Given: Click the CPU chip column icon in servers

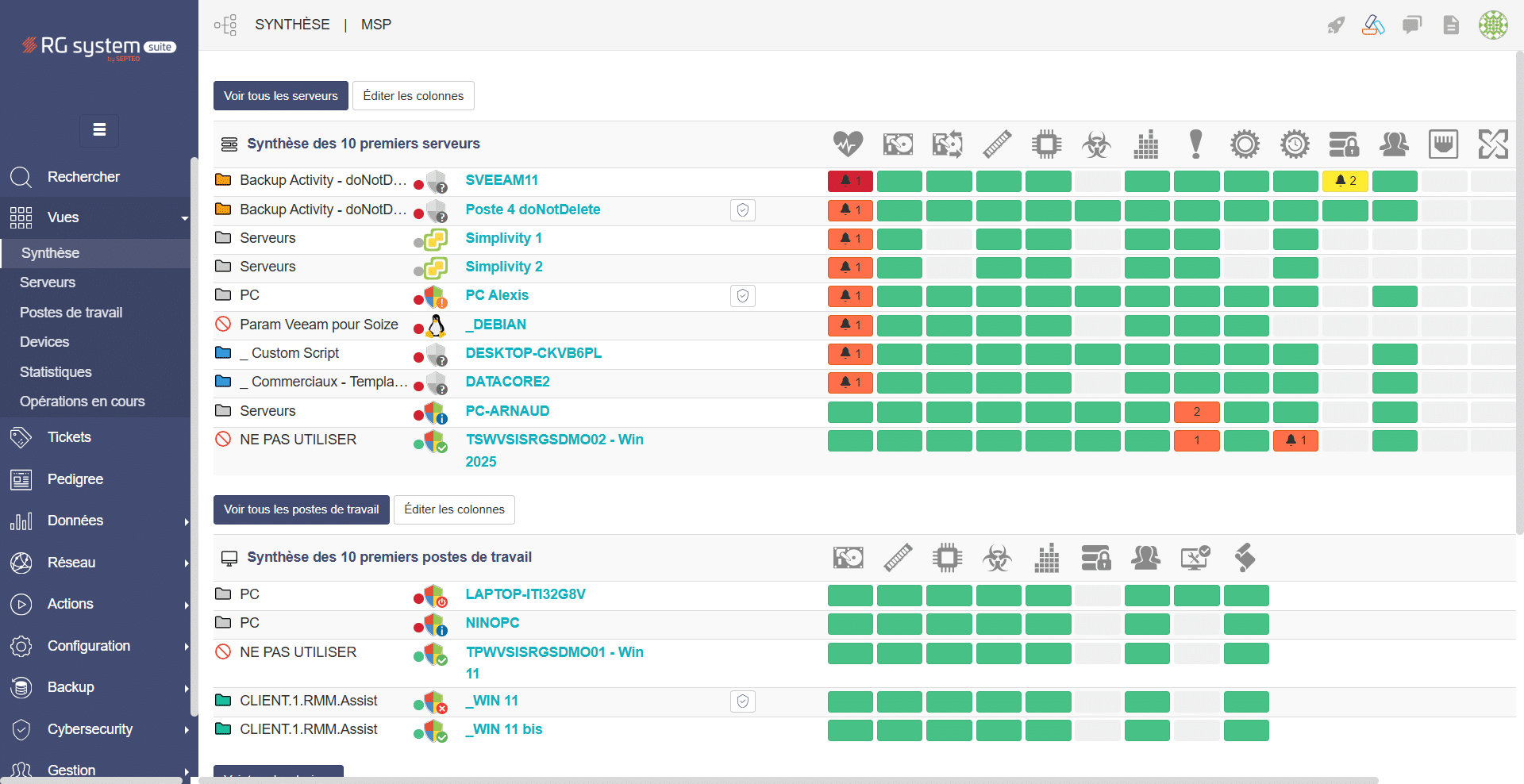Looking at the screenshot, I should click(x=1046, y=144).
